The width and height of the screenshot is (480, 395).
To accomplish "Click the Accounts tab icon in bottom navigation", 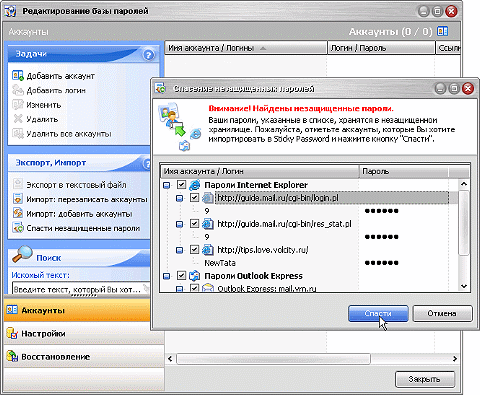I will coord(12,310).
